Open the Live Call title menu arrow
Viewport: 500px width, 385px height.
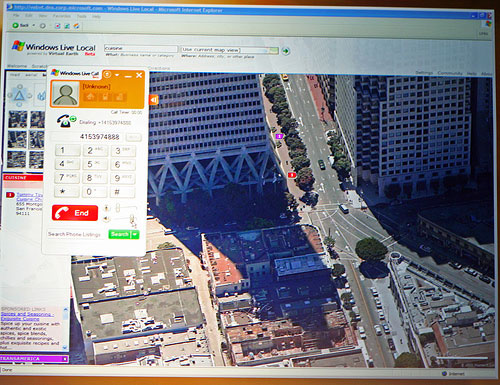(x=117, y=75)
